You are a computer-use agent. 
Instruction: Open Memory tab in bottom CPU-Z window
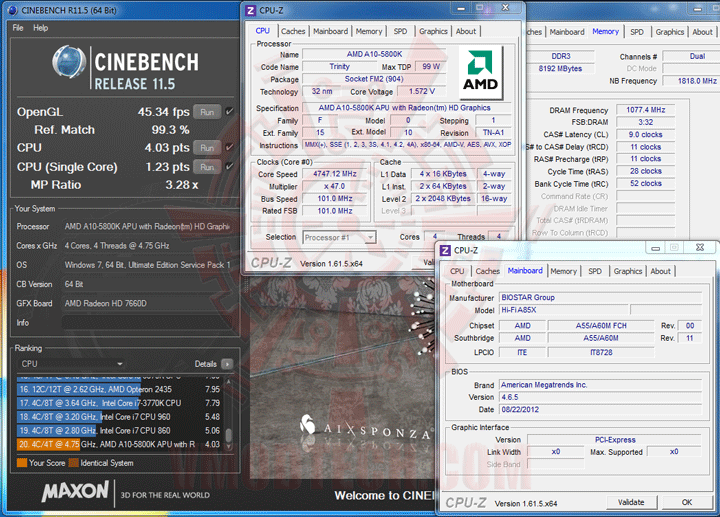pos(563,271)
